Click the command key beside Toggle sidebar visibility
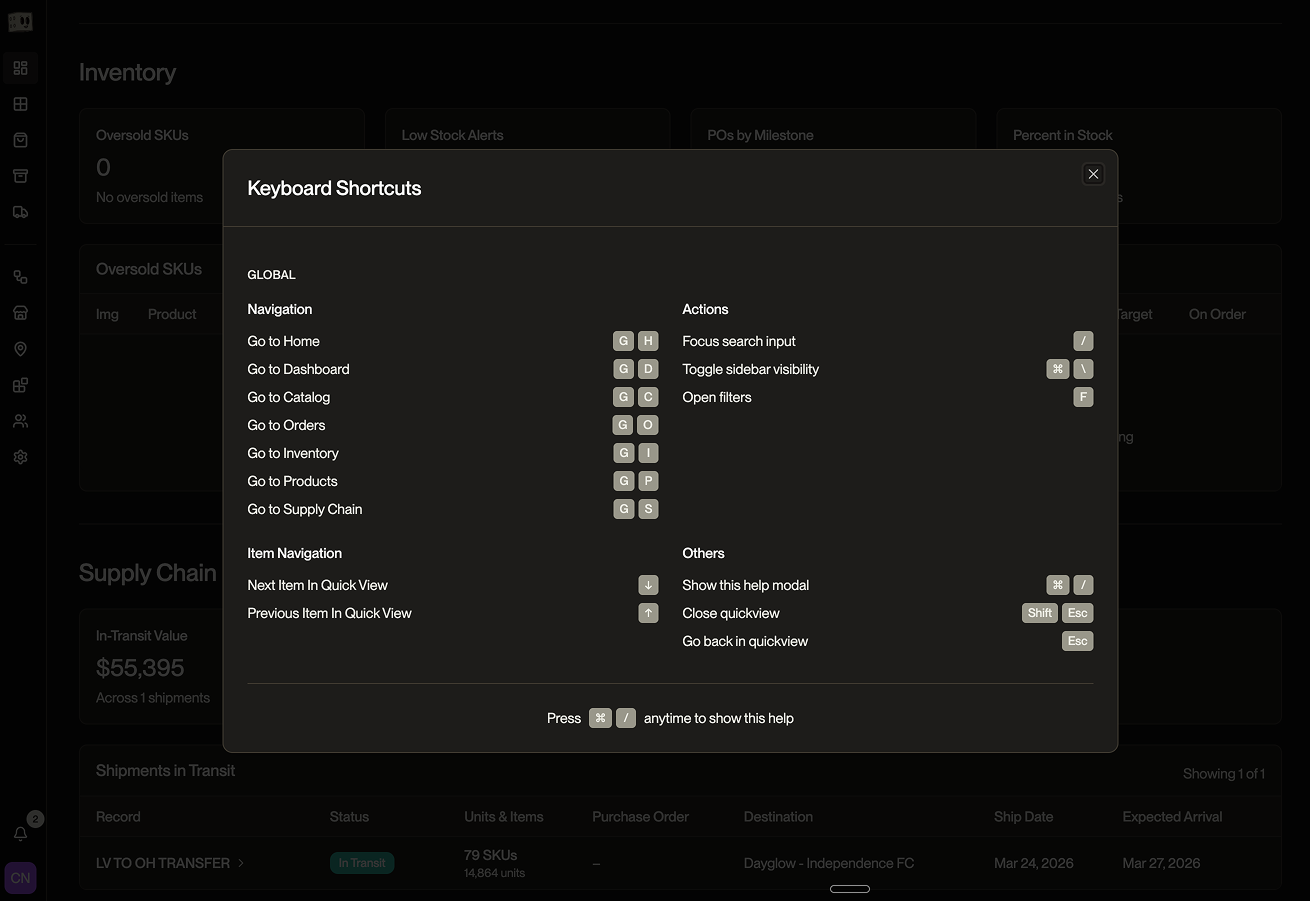Viewport: 1310px width, 901px height. [x=1058, y=369]
